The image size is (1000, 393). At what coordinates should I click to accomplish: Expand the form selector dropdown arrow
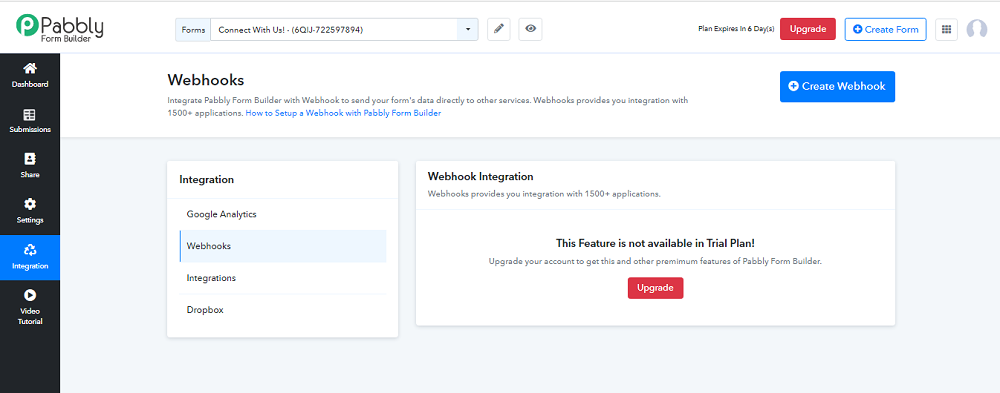pyautogui.click(x=467, y=29)
